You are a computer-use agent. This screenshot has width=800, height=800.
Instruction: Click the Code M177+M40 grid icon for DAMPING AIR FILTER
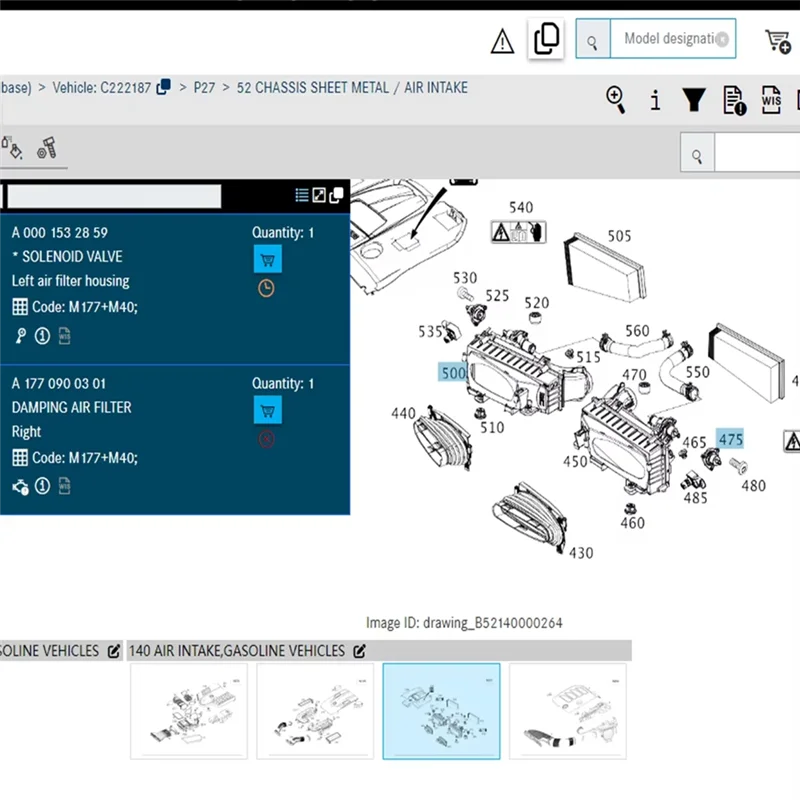tap(19, 458)
